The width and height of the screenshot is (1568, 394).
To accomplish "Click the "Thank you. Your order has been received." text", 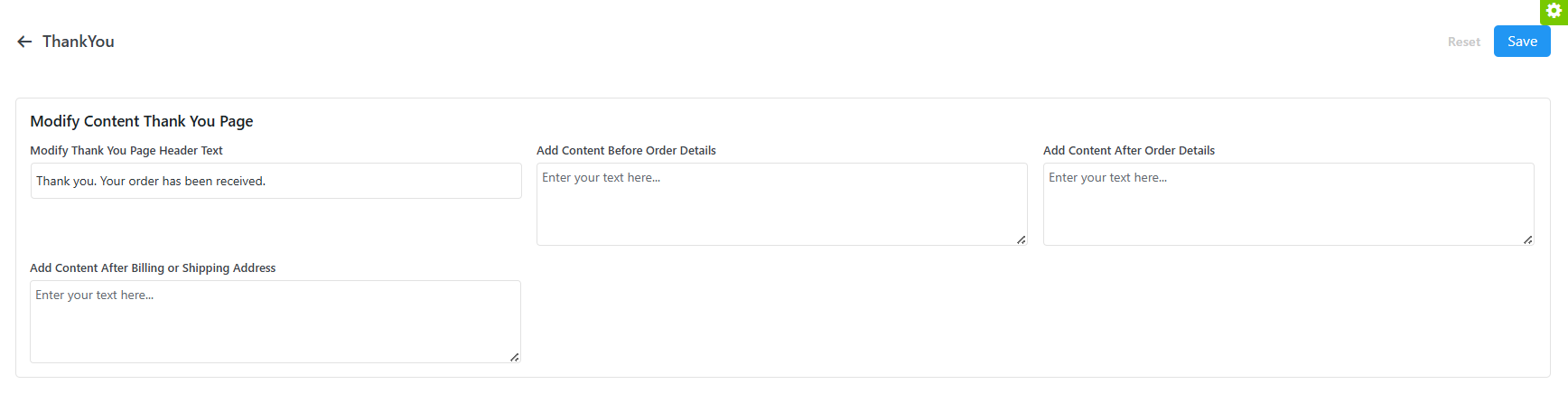I will [151, 182].
